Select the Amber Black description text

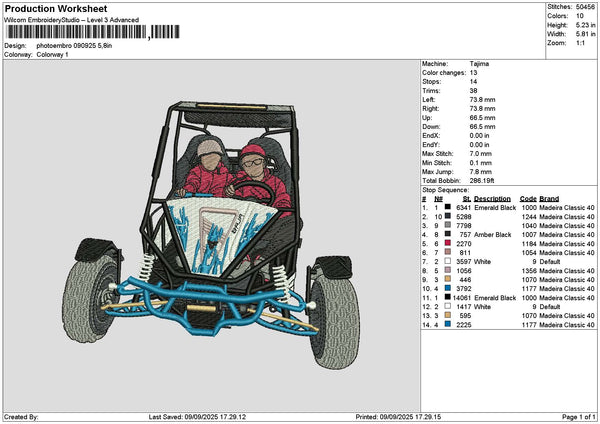point(492,235)
